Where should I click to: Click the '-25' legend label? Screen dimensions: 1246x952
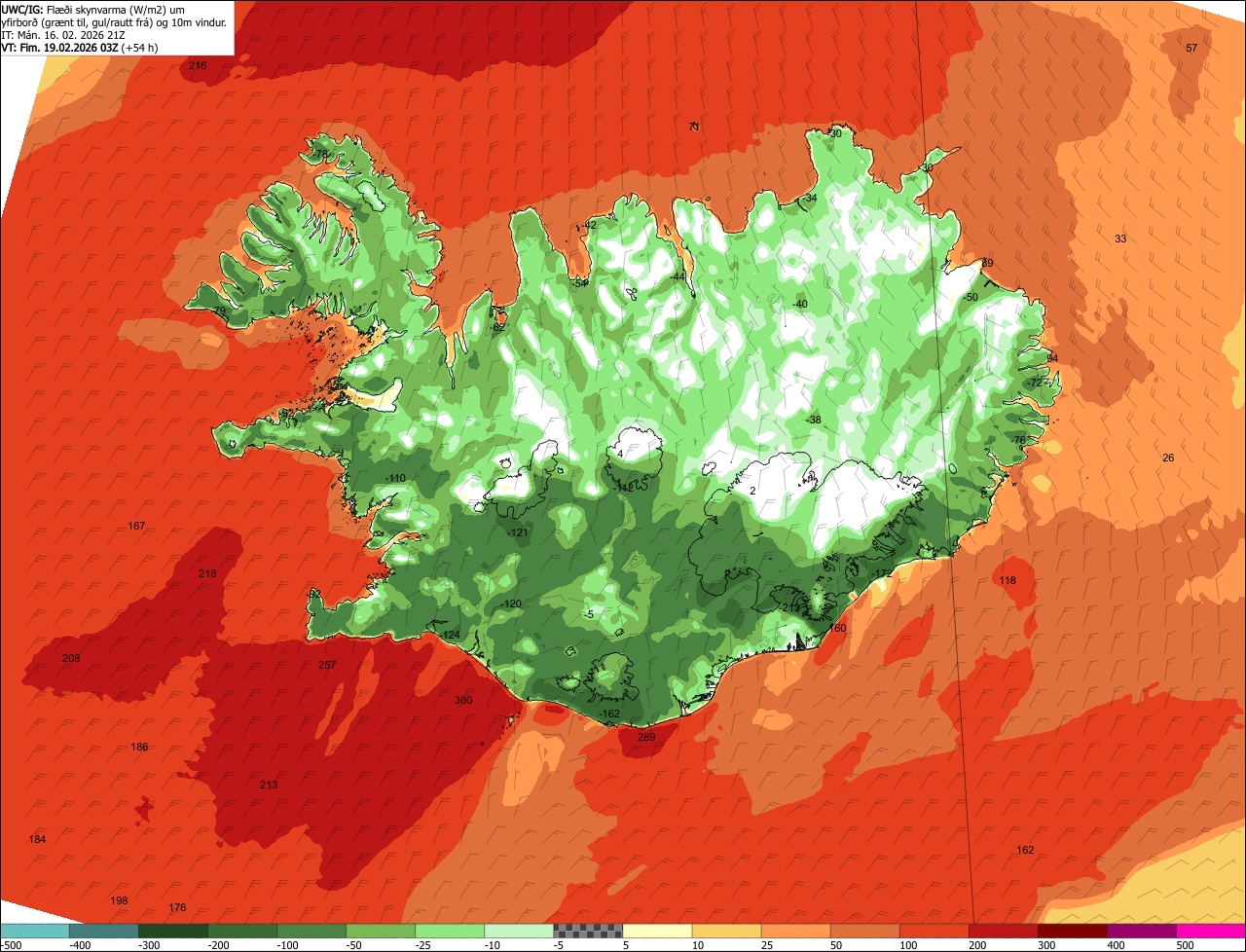click(x=424, y=945)
